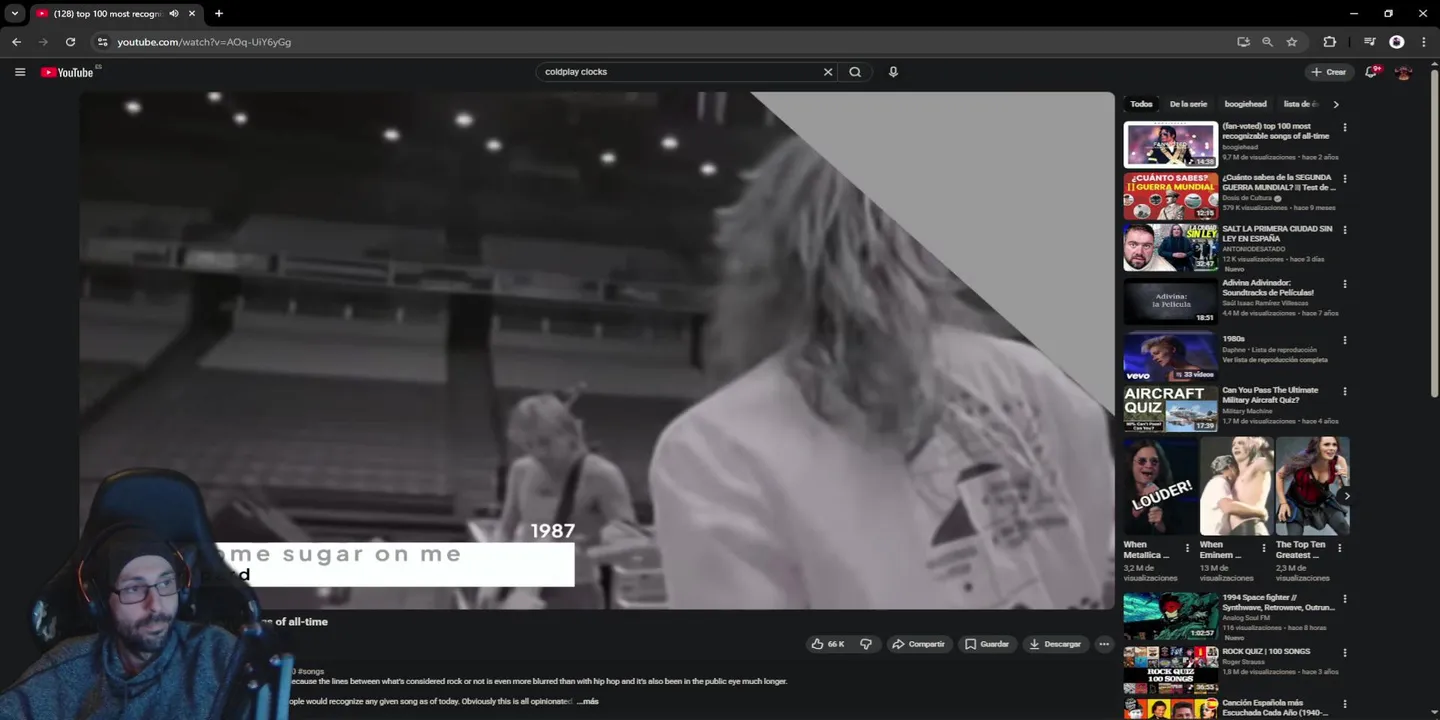Open options for the 1980s playlist
Image resolution: width=1440 pixels, height=720 pixels.
(x=1345, y=340)
